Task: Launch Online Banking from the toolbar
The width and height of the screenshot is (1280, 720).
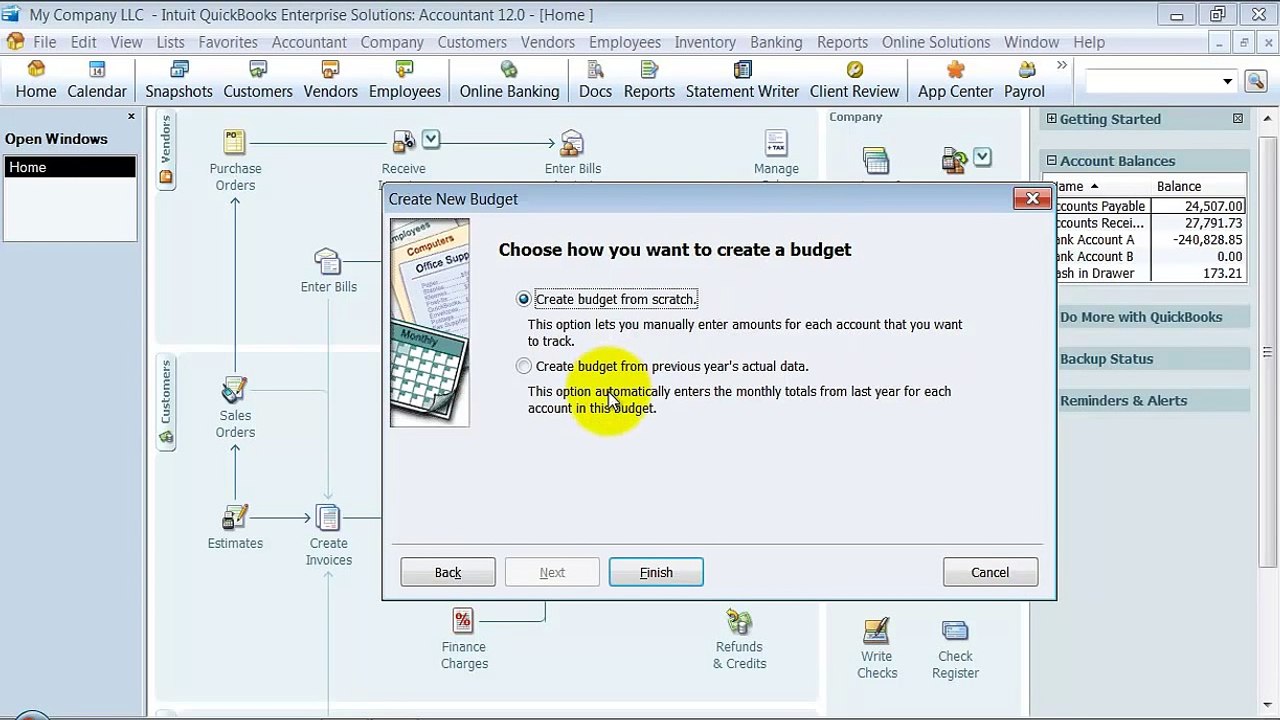Action: click(x=509, y=80)
